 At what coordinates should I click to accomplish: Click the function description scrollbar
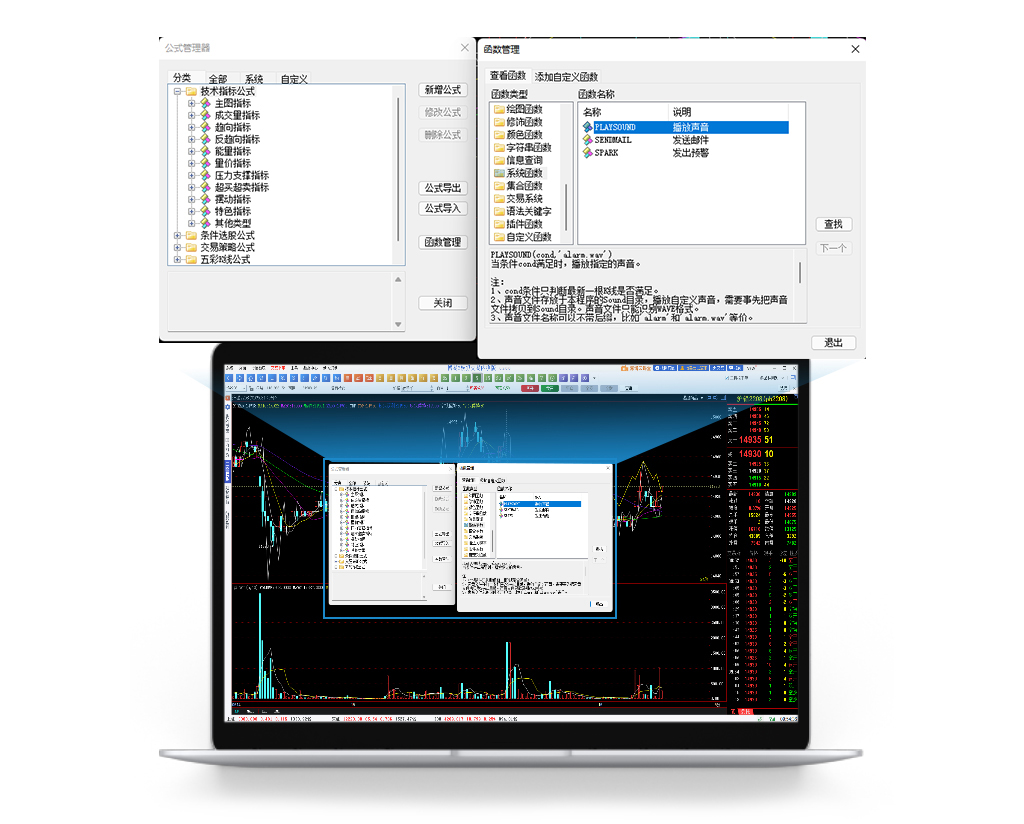click(800, 273)
